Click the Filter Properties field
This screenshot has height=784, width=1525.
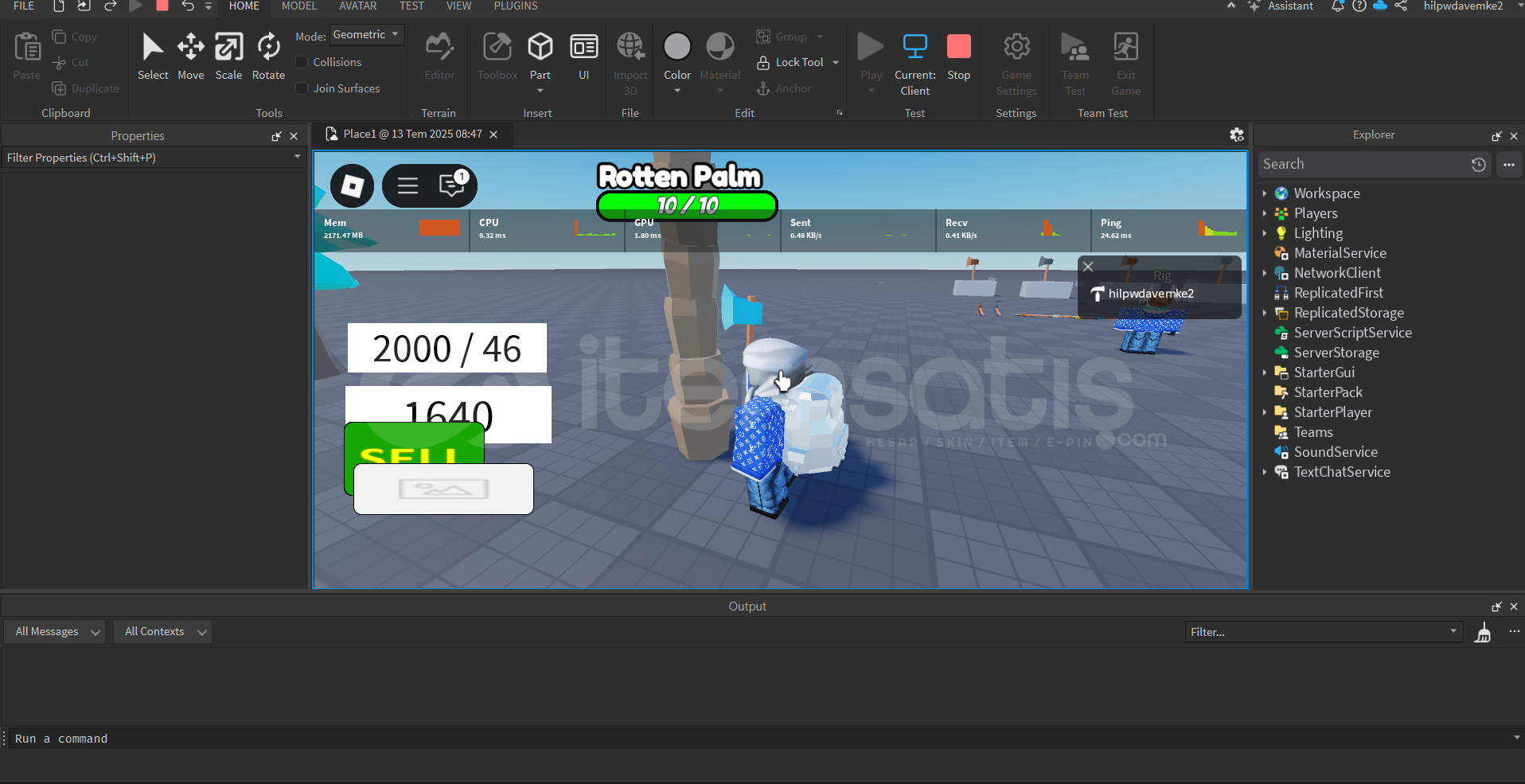154,158
